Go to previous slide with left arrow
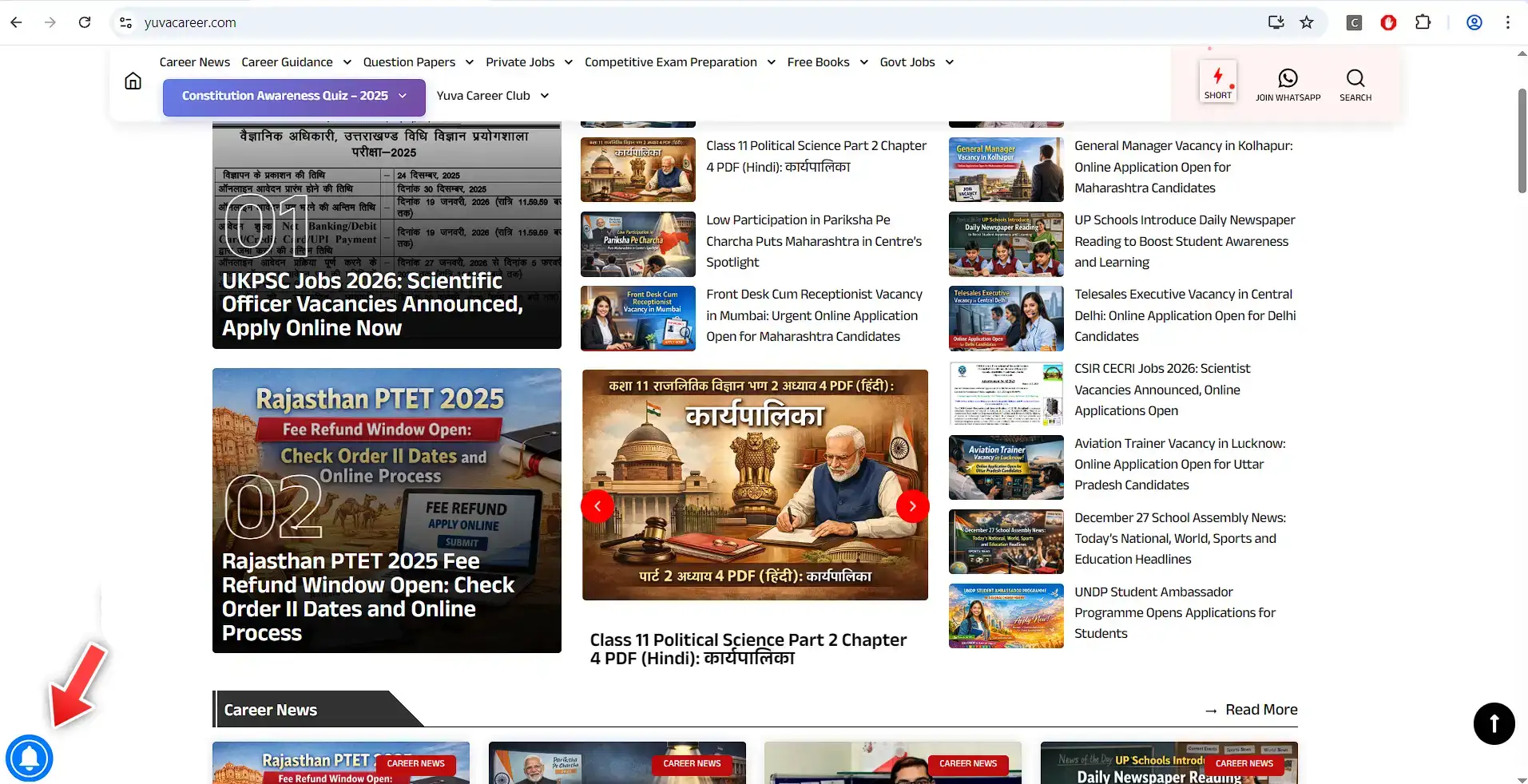 click(x=597, y=506)
